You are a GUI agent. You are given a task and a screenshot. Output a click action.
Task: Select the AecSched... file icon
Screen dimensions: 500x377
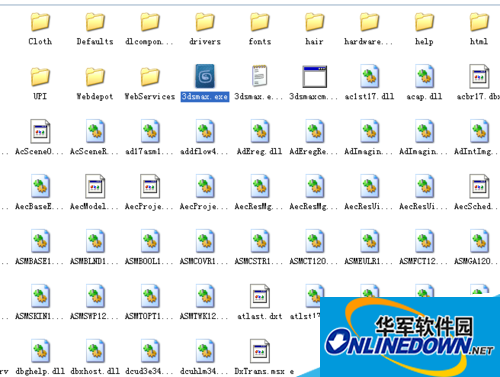[479, 186]
